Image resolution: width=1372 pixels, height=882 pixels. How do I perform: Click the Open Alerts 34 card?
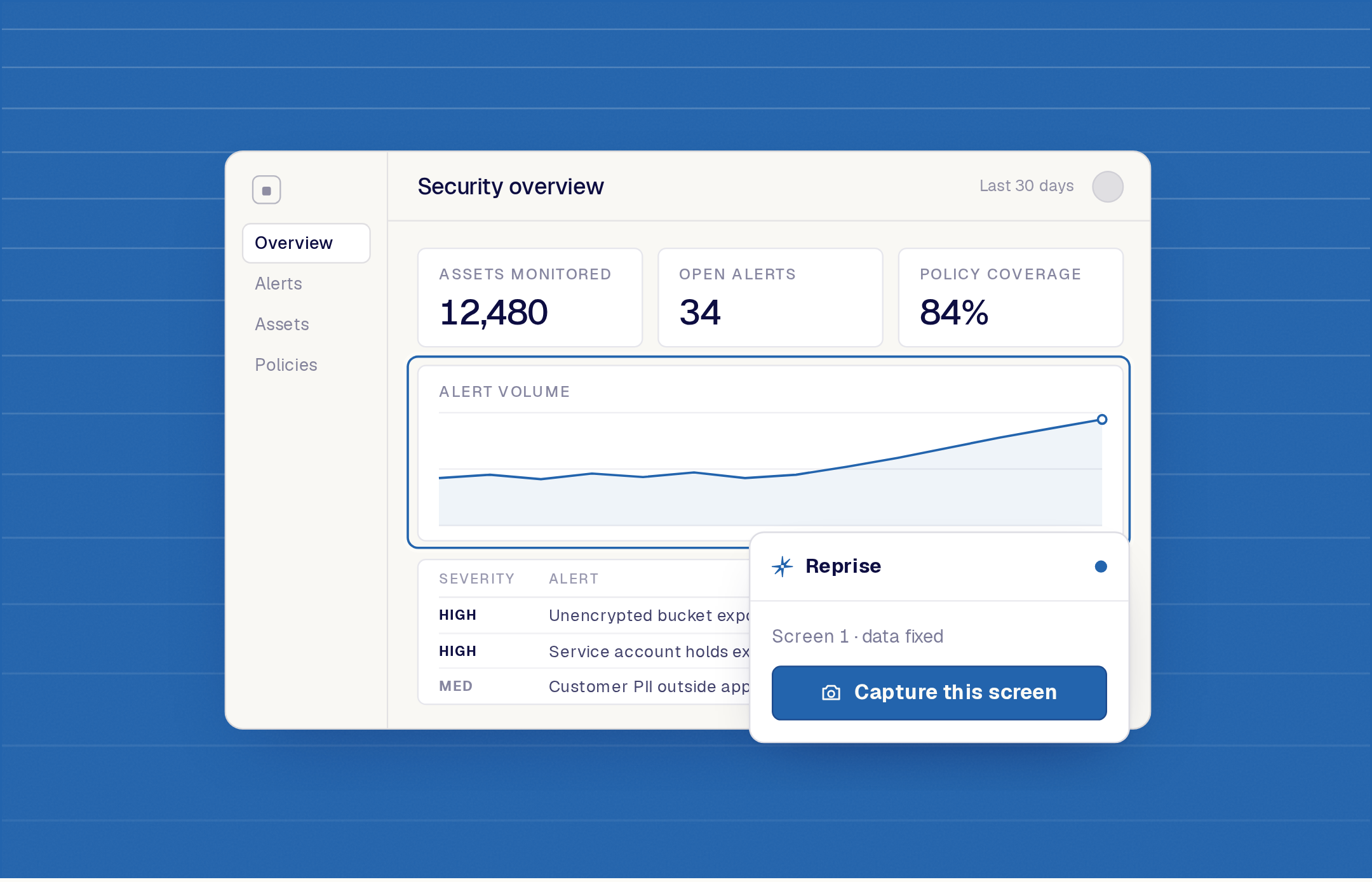click(x=770, y=298)
